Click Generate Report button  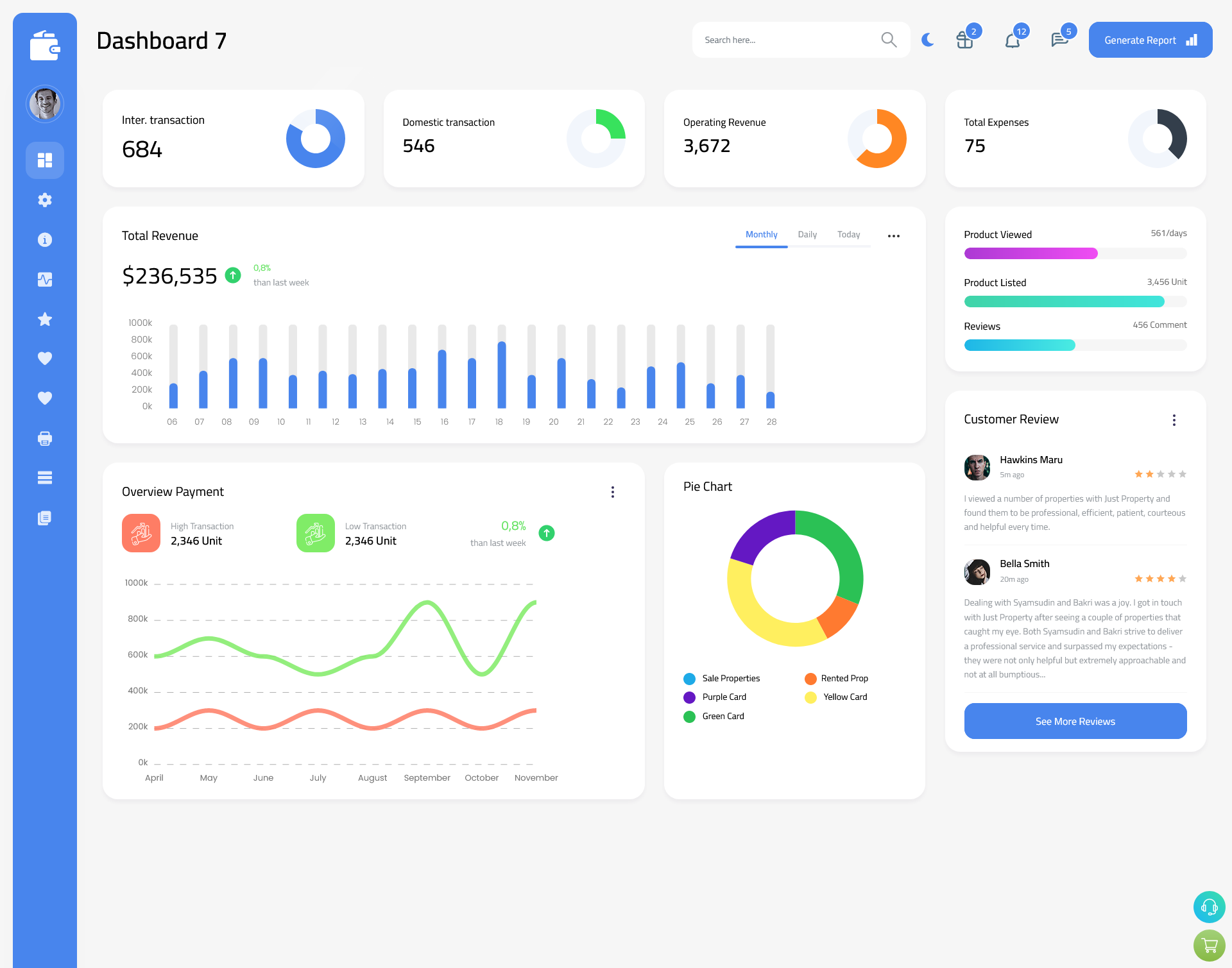click(x=1148, y=39)
